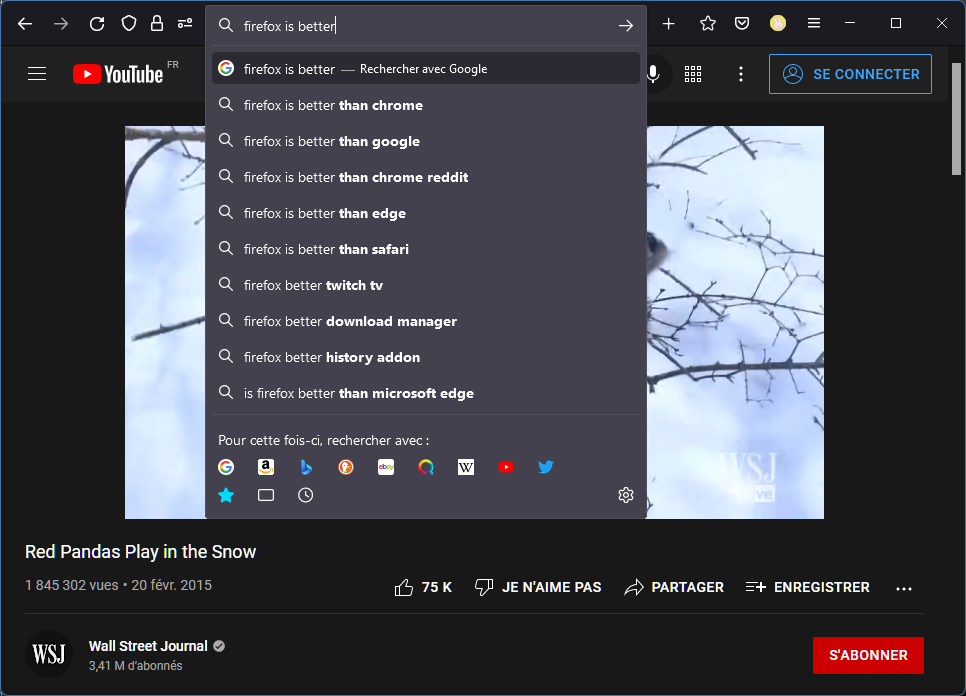This screenshot has height=696, width=966.
Task: Open YouTube's three-dot settings menu
Action: [x=740, y=74]
